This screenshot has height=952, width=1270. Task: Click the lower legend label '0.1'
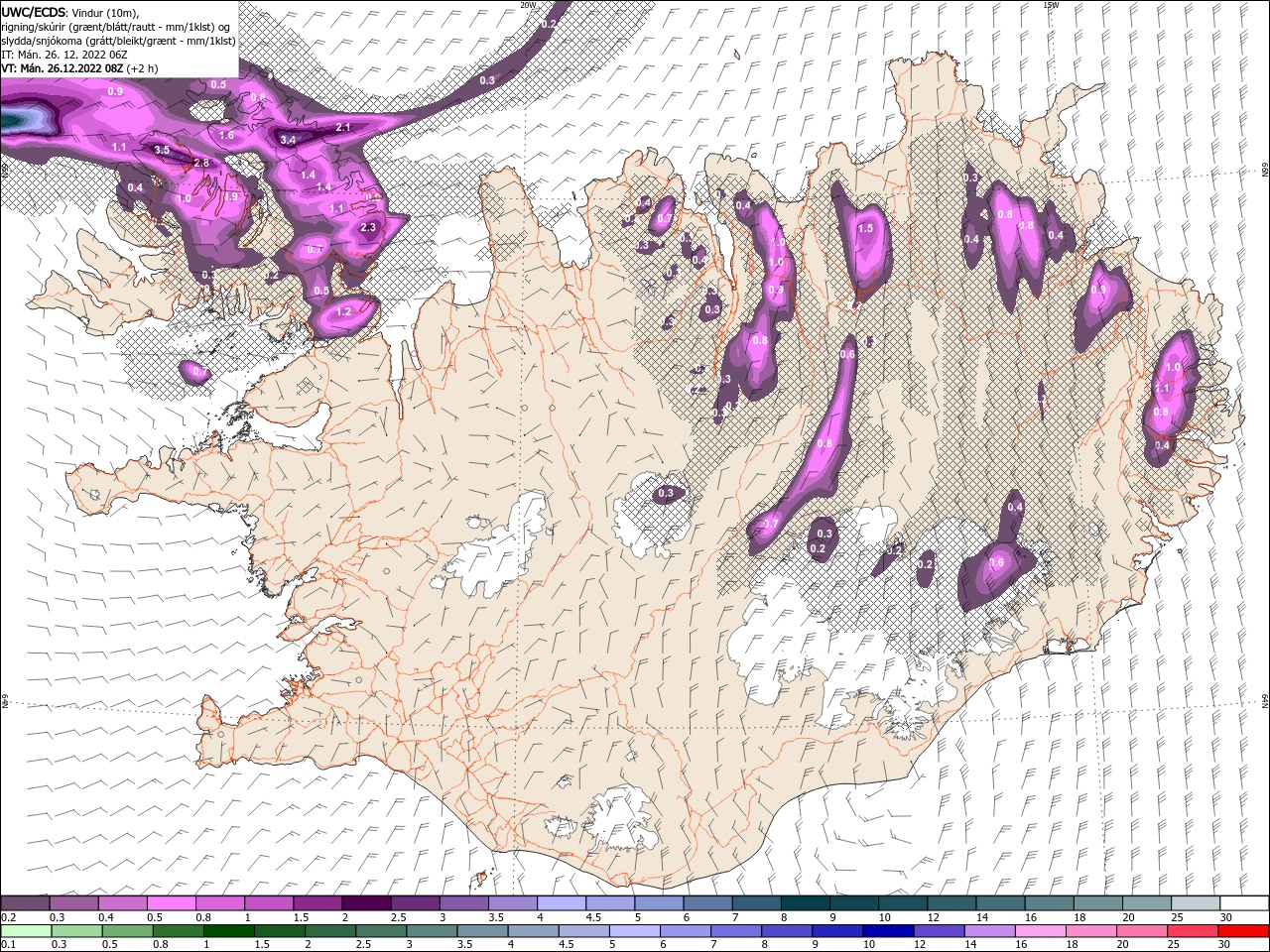coord(8,945)
